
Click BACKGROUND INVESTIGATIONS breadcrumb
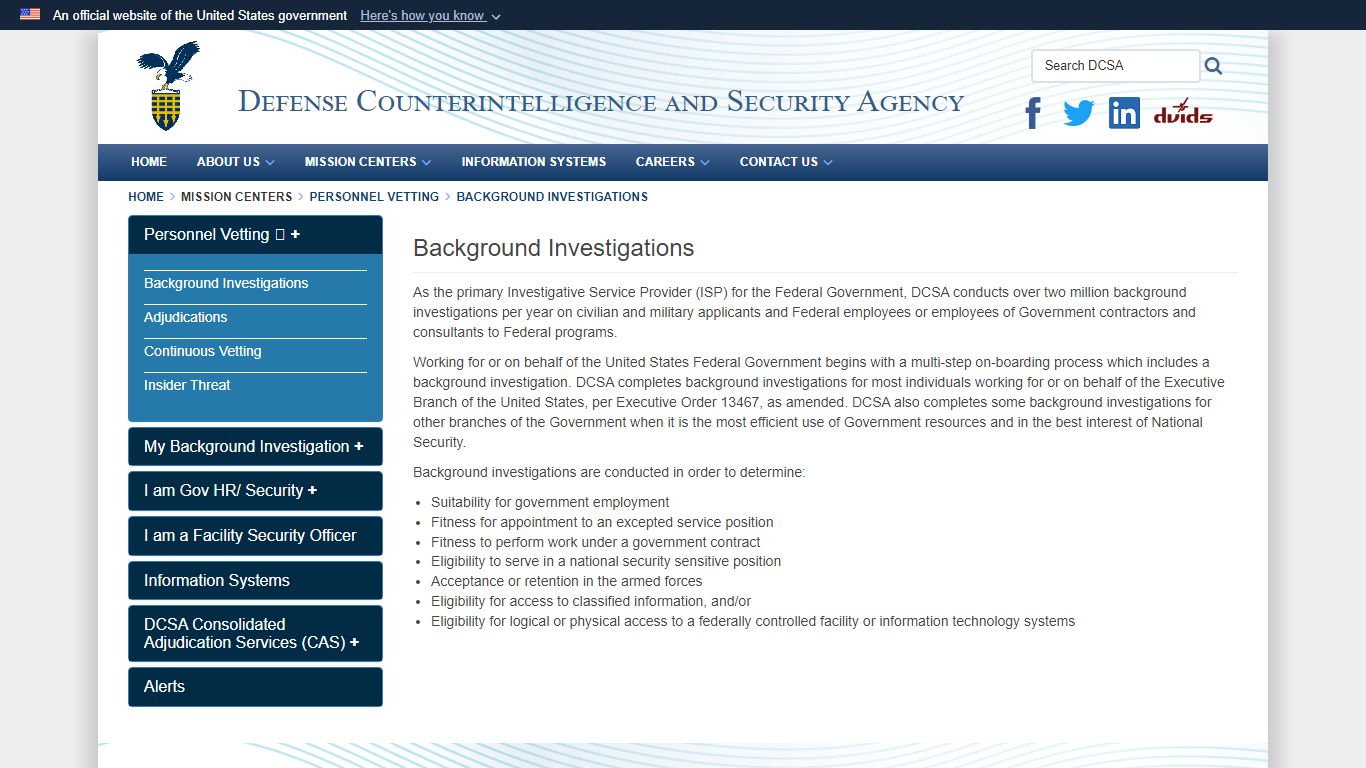click(x=552, y=197)
